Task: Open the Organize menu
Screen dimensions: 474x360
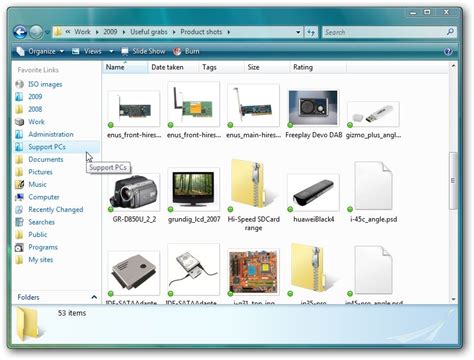Action: pos(40,51)
